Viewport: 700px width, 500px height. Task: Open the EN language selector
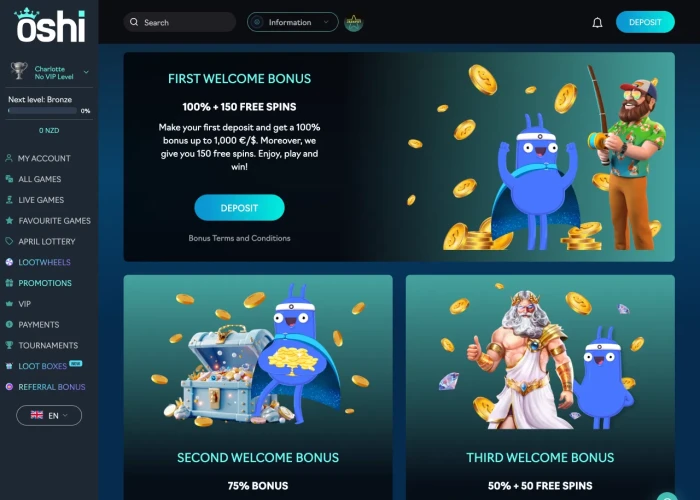pyautogui.click(x=49, y=415)
